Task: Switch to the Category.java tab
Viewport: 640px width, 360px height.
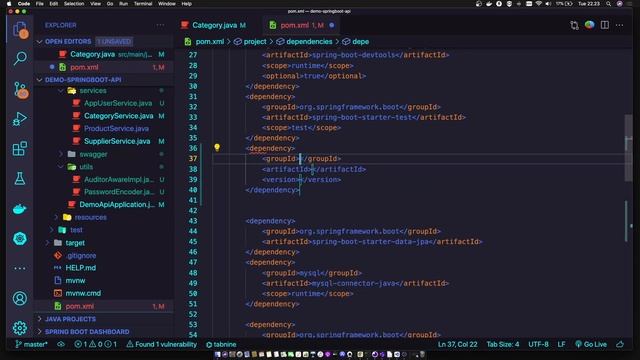Action: point(214,25)
